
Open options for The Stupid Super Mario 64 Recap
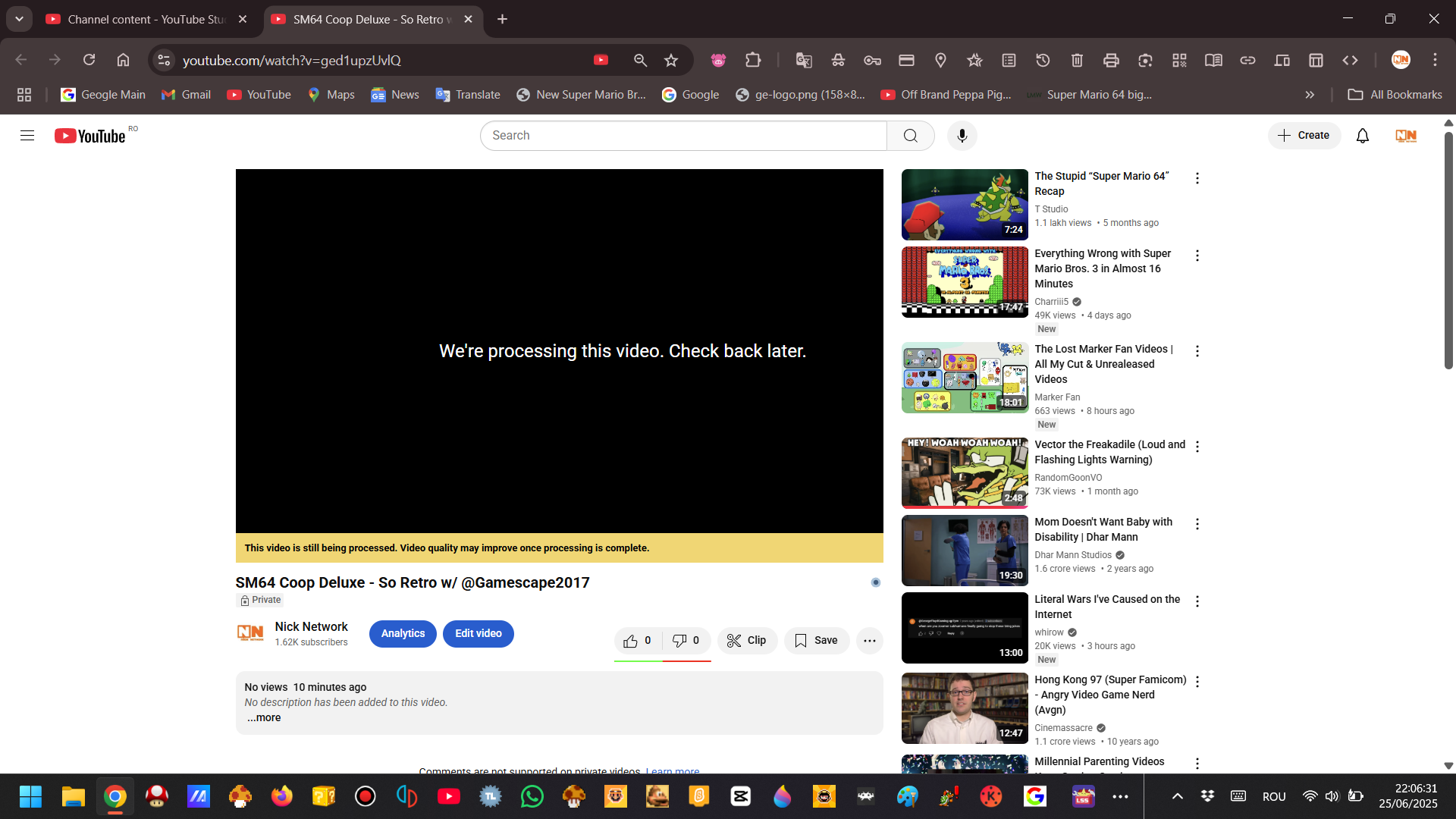(1197, 178)
